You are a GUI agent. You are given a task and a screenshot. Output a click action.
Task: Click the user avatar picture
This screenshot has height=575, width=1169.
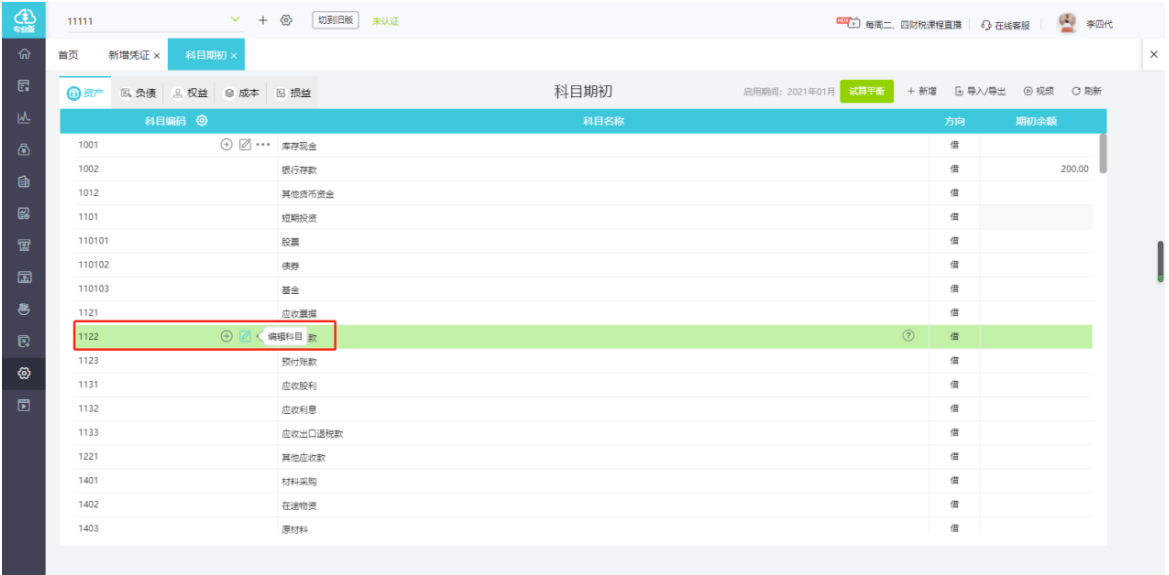(x=1068, y=23)
